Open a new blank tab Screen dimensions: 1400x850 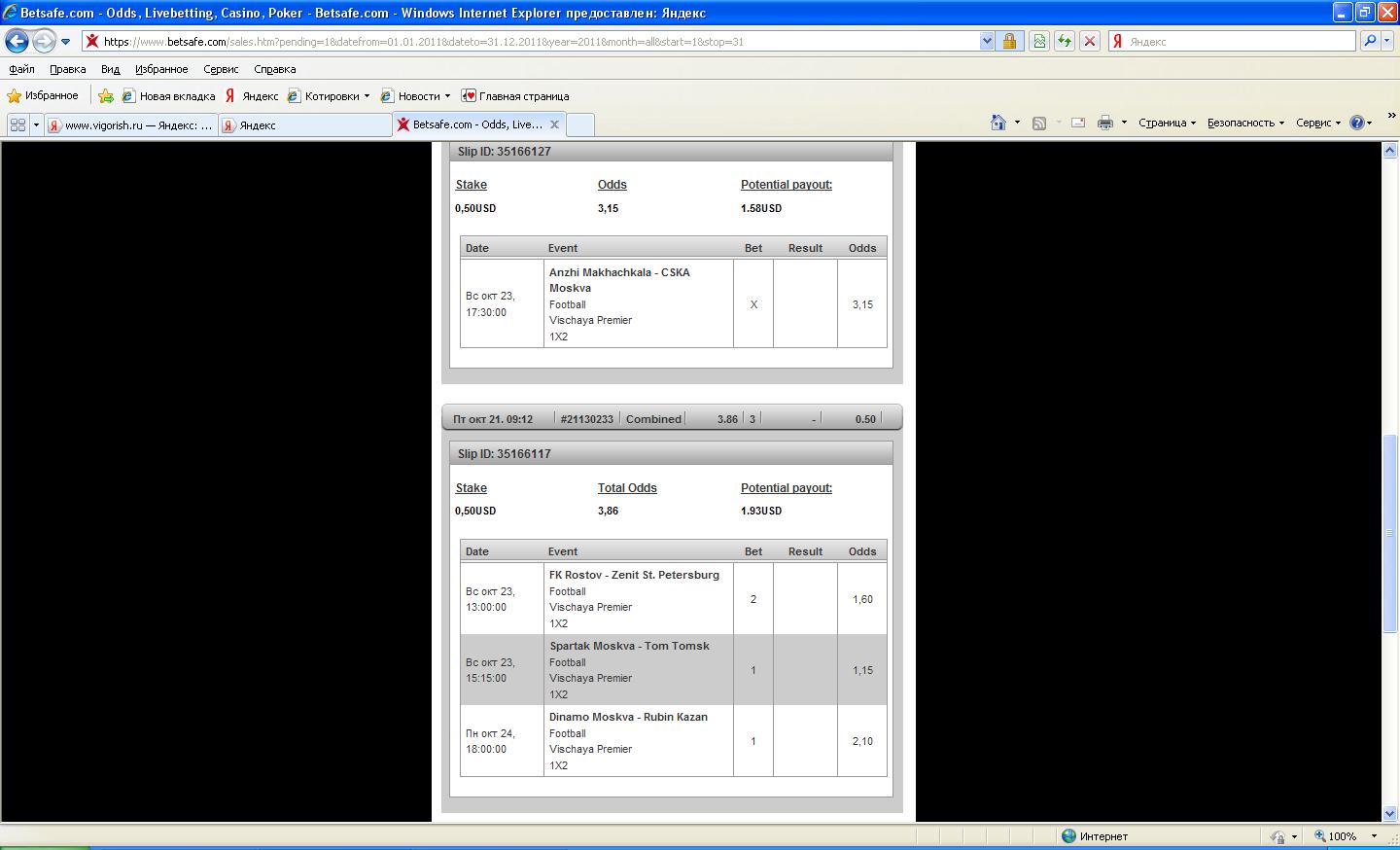[x=579, y=124]
